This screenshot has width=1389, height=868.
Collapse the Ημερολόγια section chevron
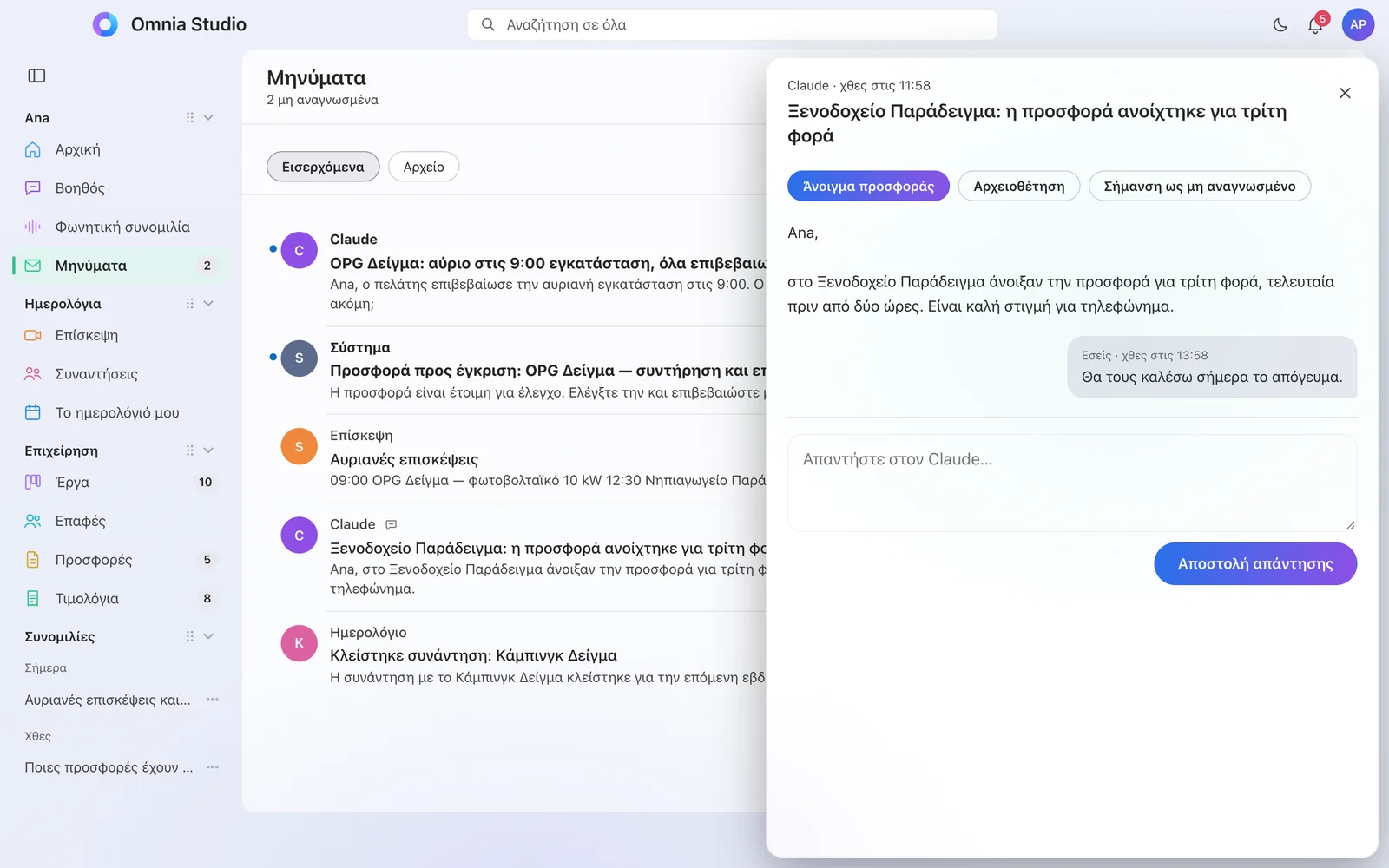pyautogui.click(x=208, y=303)
